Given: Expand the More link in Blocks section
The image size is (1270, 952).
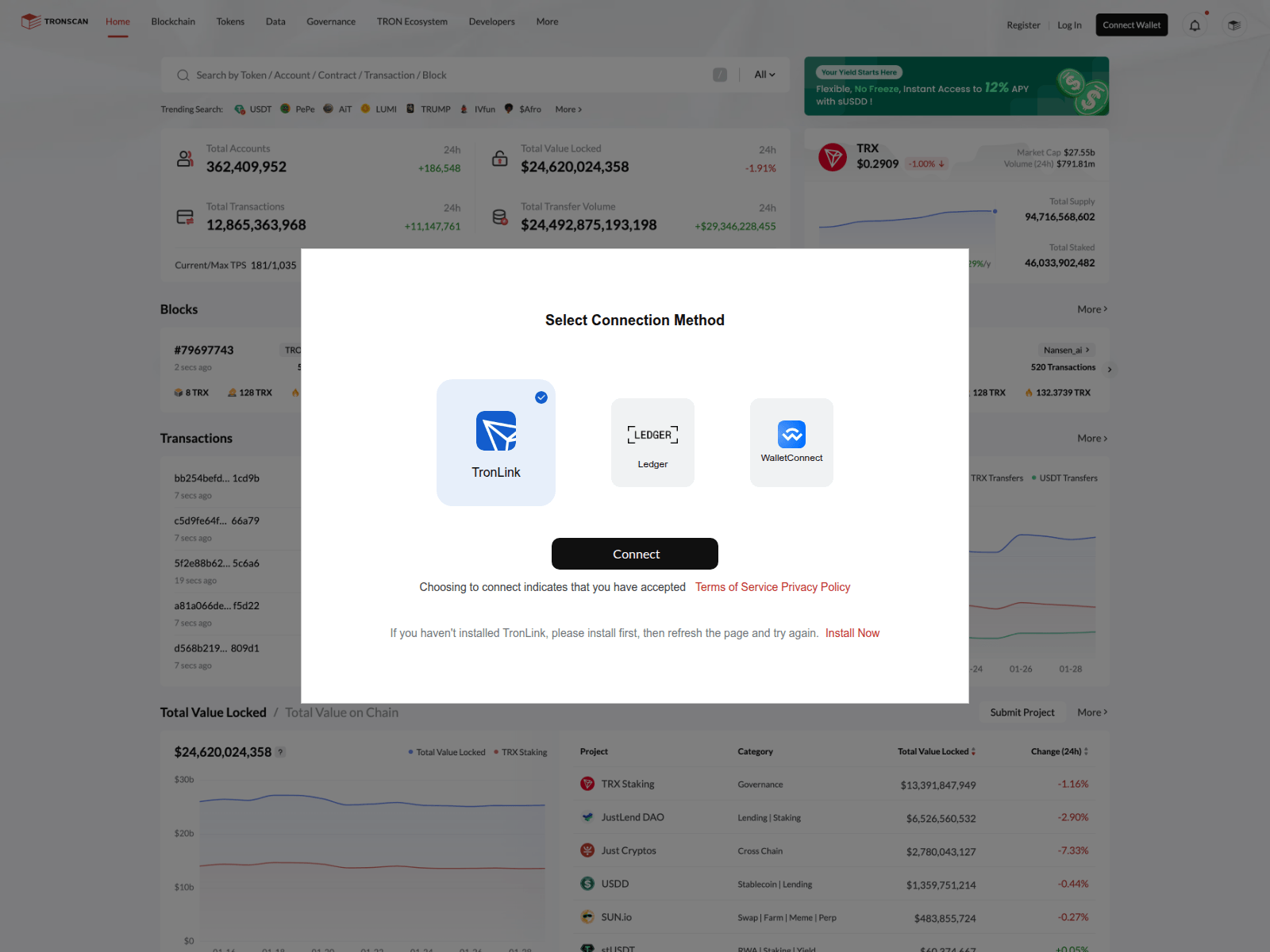Looking at the screenshot, I should (1091, 309).
